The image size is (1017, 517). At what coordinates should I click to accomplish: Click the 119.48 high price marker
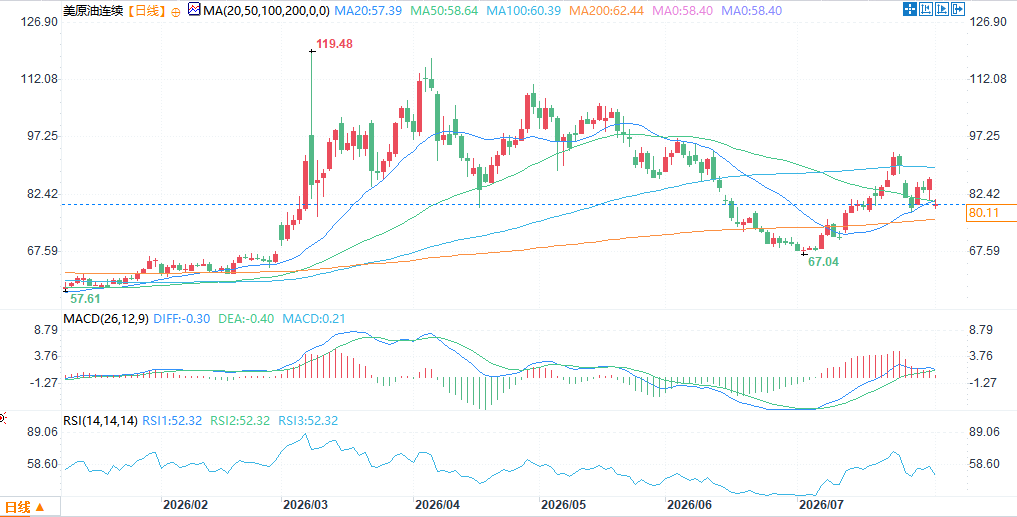(x=334, y=44)
